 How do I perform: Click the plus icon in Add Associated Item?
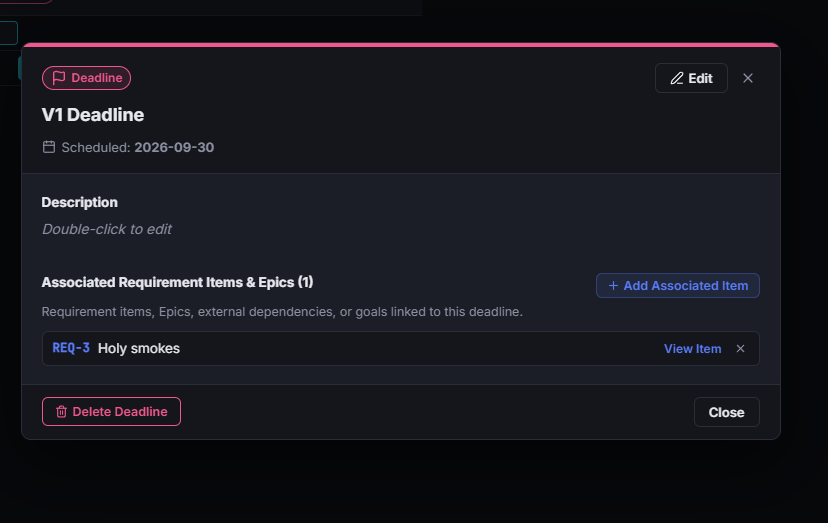[x=613, y=286]
